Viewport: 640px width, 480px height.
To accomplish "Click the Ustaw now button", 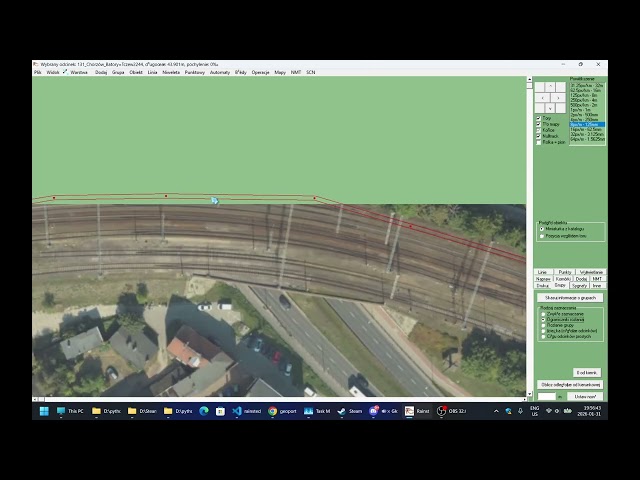I will (585, 396).
